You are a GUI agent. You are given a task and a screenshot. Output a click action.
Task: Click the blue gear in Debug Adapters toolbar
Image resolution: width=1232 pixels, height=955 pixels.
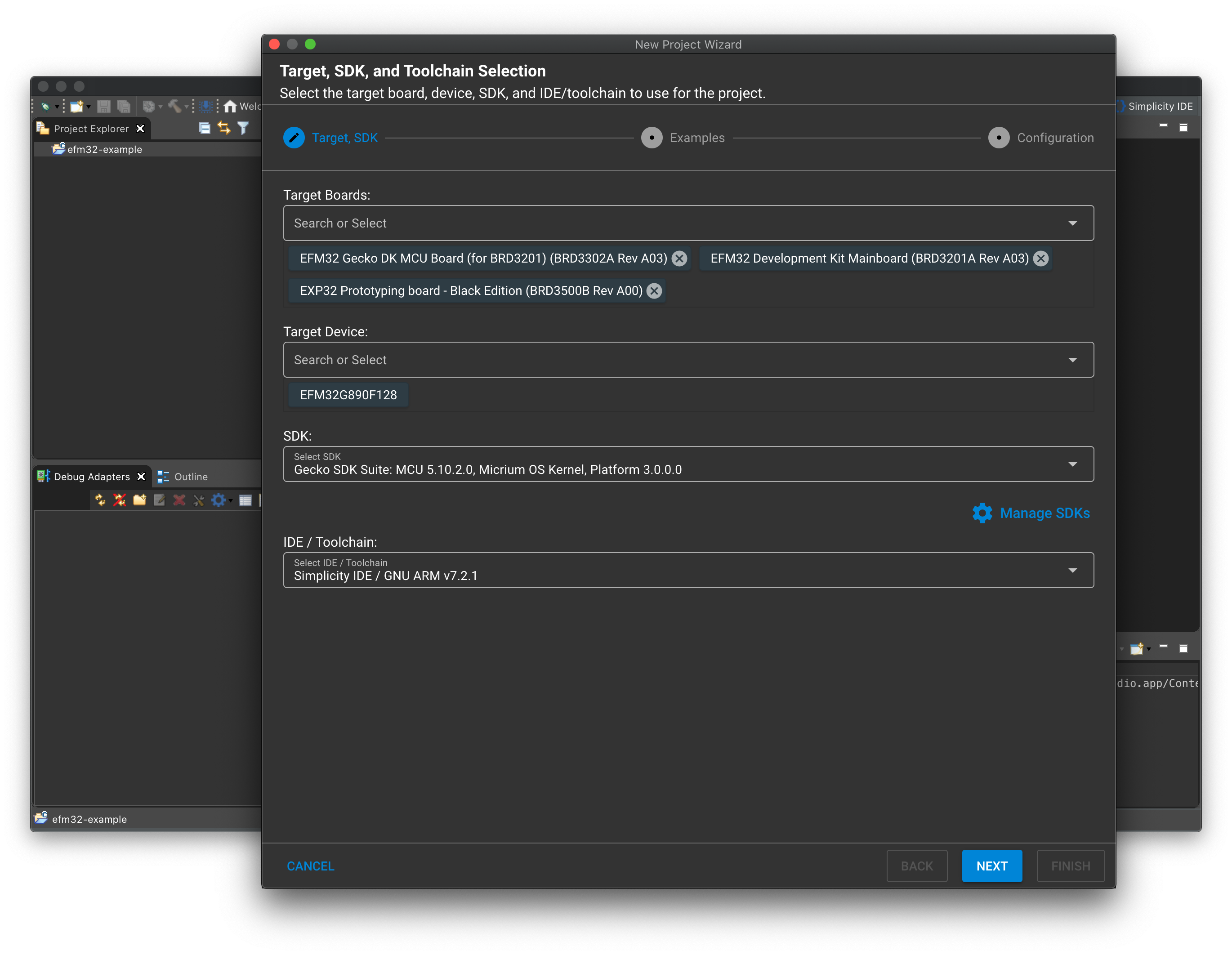[x=219, y=500]
